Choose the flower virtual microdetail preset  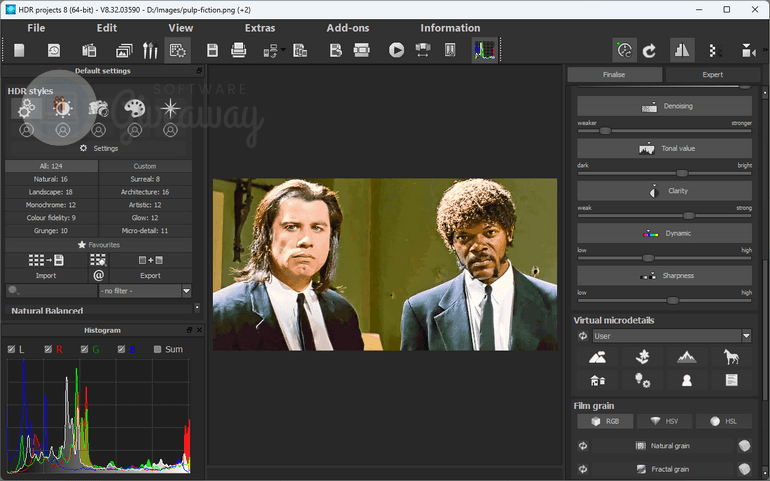tap(642, 357)
